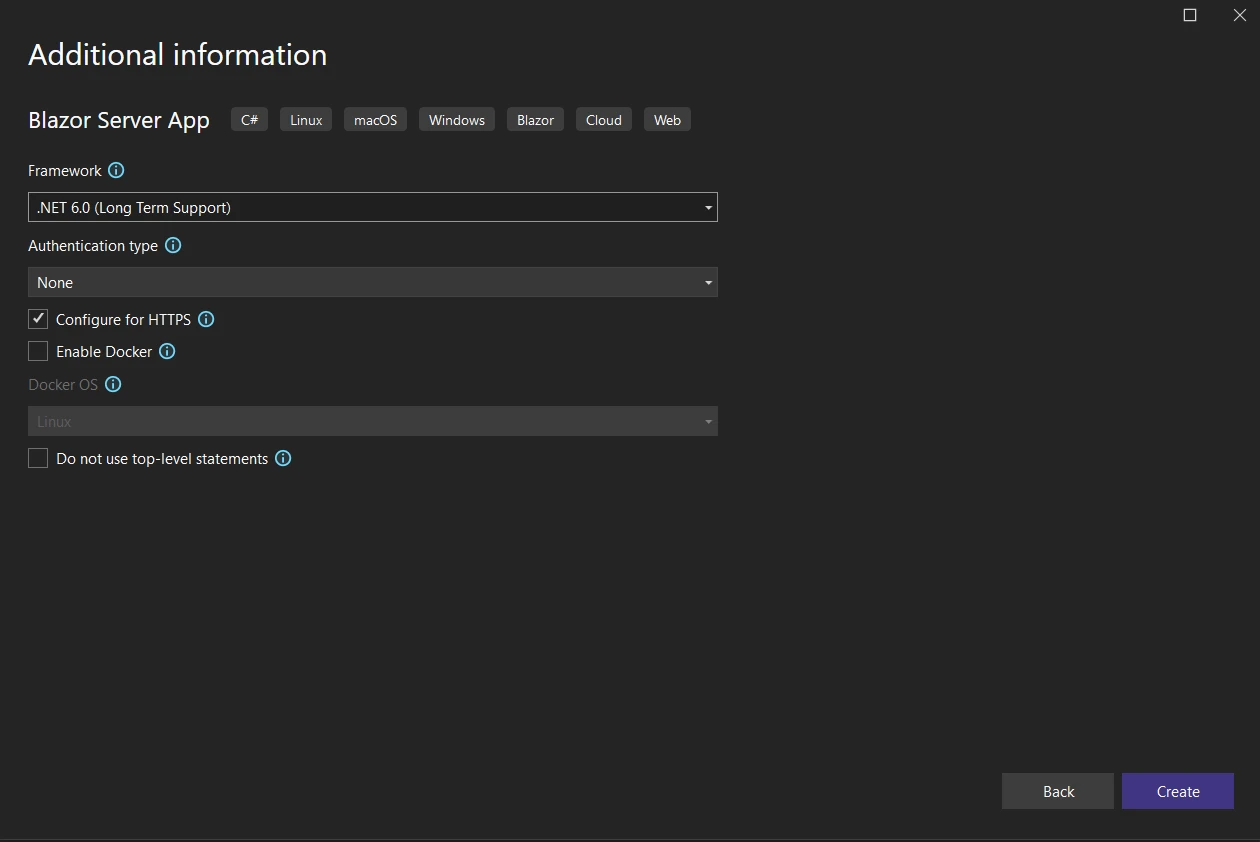This screenshot has height=842, width=1260.
Task: Click the disabled Docker OS Linux dropdown
Action: click(x=372, y=422)
